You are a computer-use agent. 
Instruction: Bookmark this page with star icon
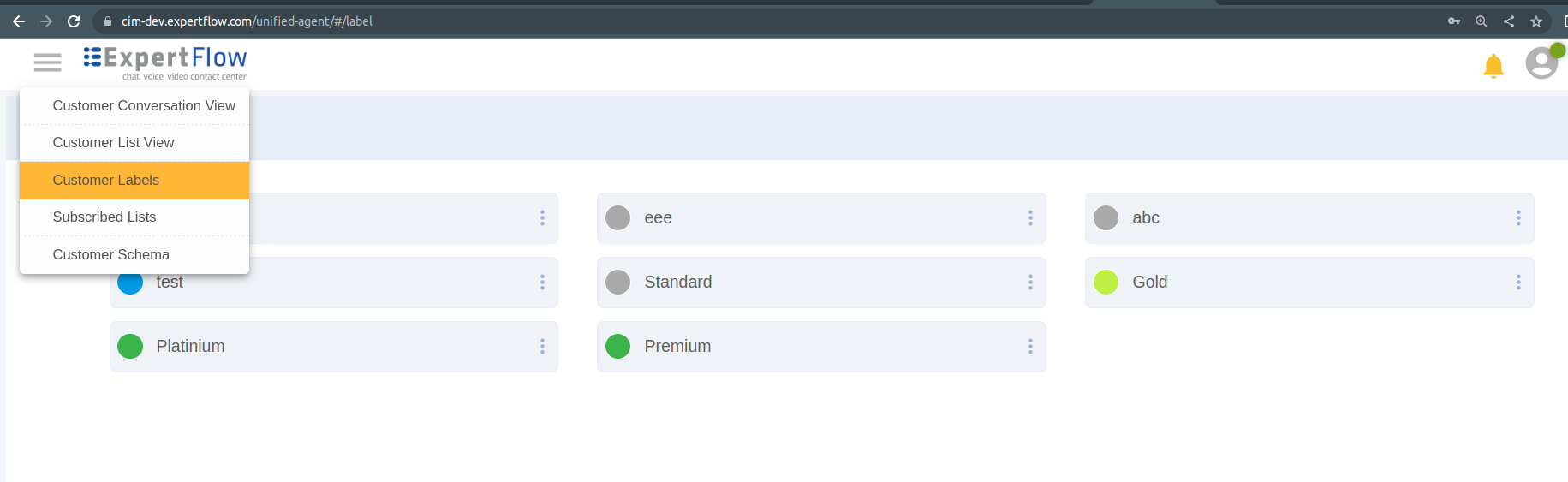(1536, 21)
